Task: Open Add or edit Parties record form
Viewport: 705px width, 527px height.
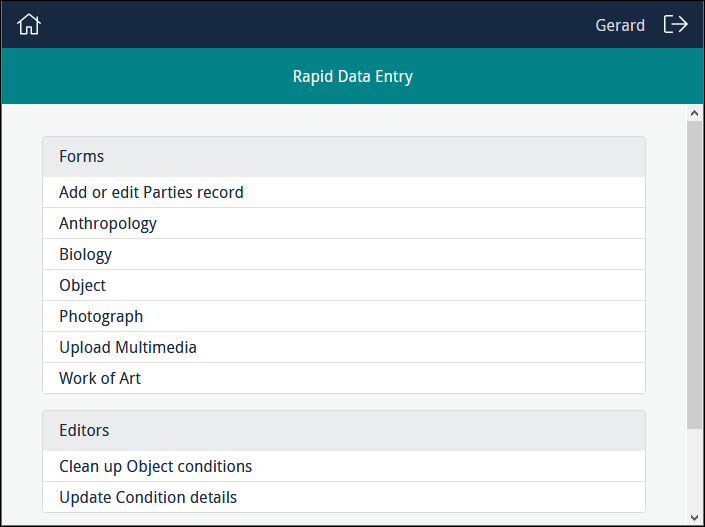Action: 151,192
